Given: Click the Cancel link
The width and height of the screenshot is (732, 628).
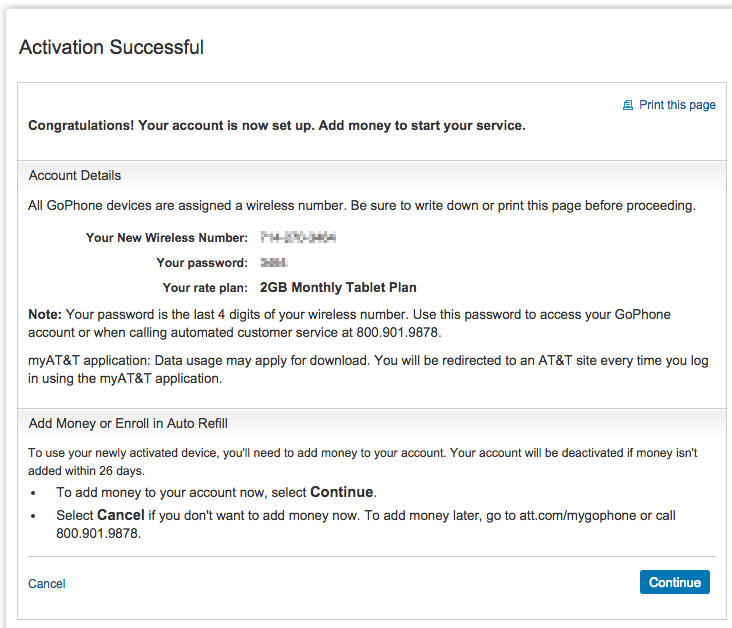Looking at the screenshot, I should click(x=47, y=584).
